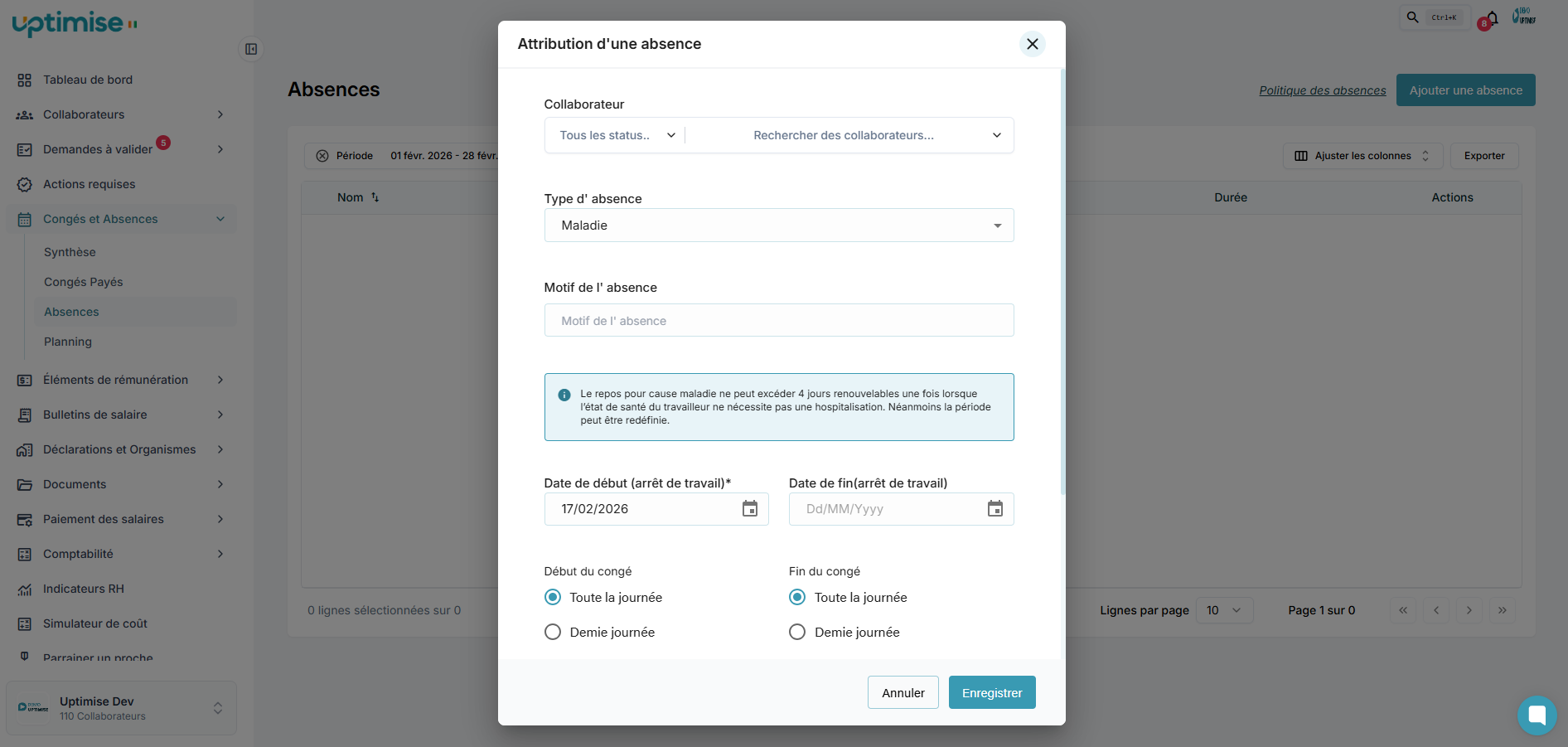Open Congés Payés in sidebar

84,282
